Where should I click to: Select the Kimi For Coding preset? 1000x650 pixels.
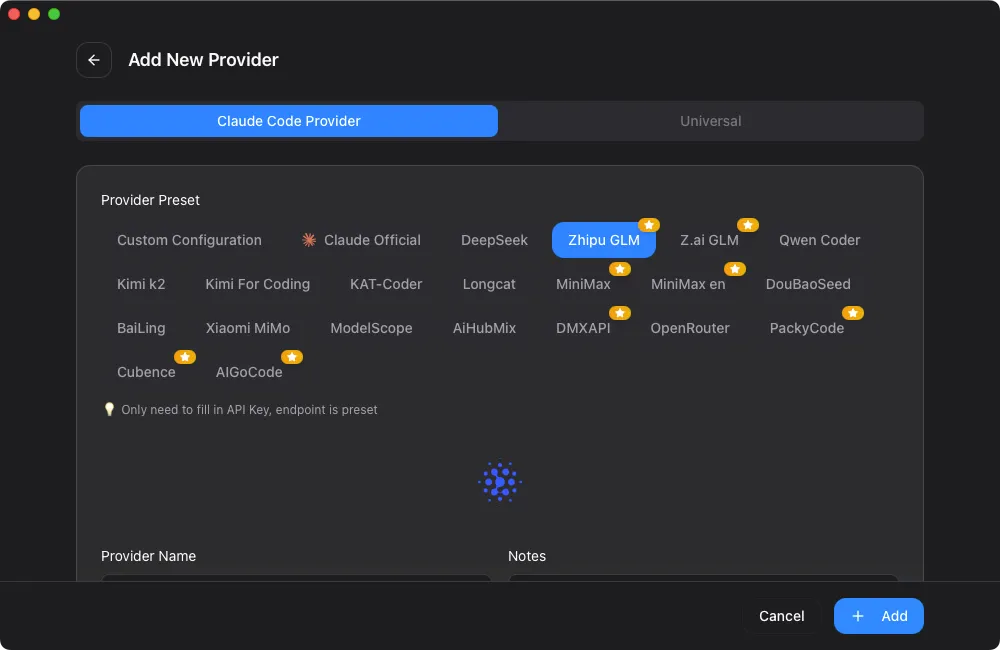(x=257, y=284)
